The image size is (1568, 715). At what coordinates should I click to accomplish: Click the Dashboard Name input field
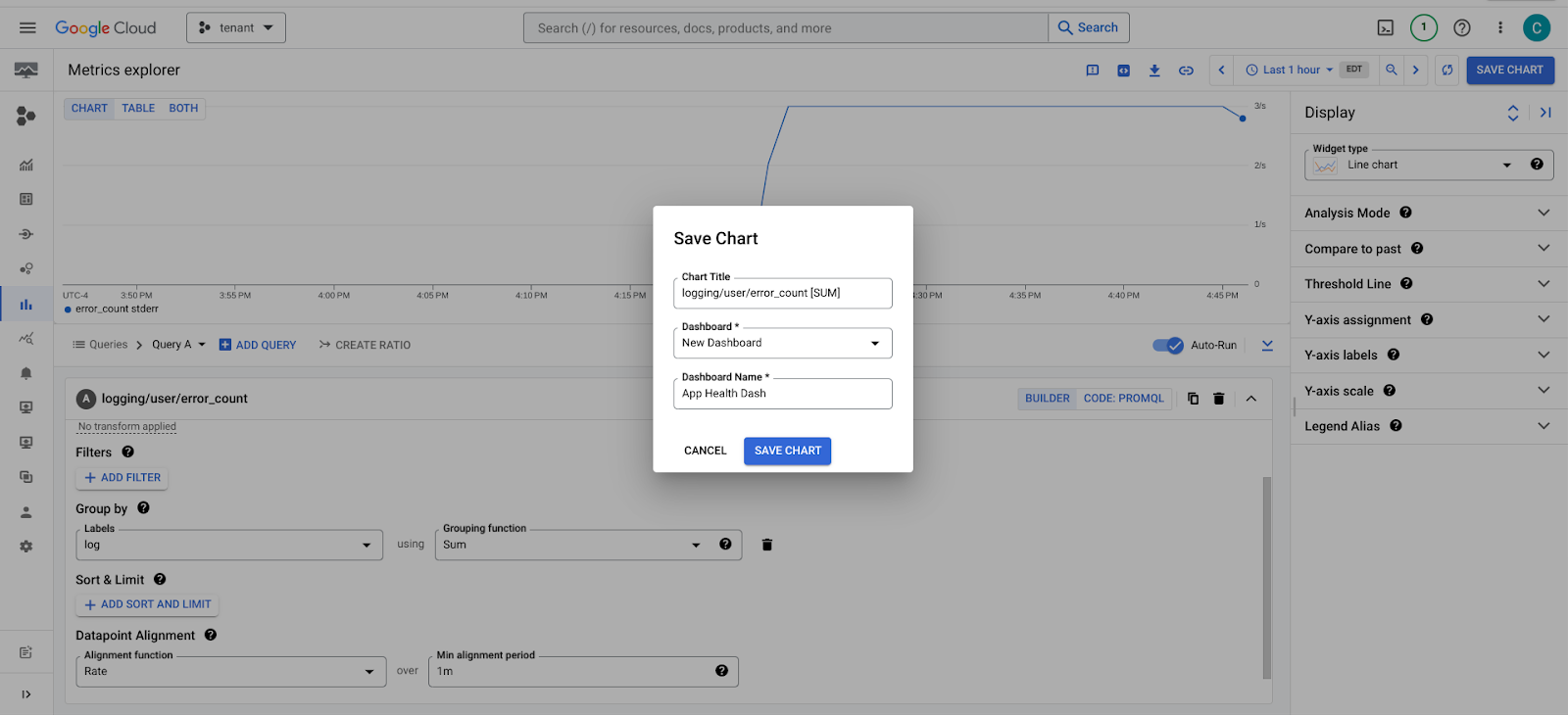[783, 393]
